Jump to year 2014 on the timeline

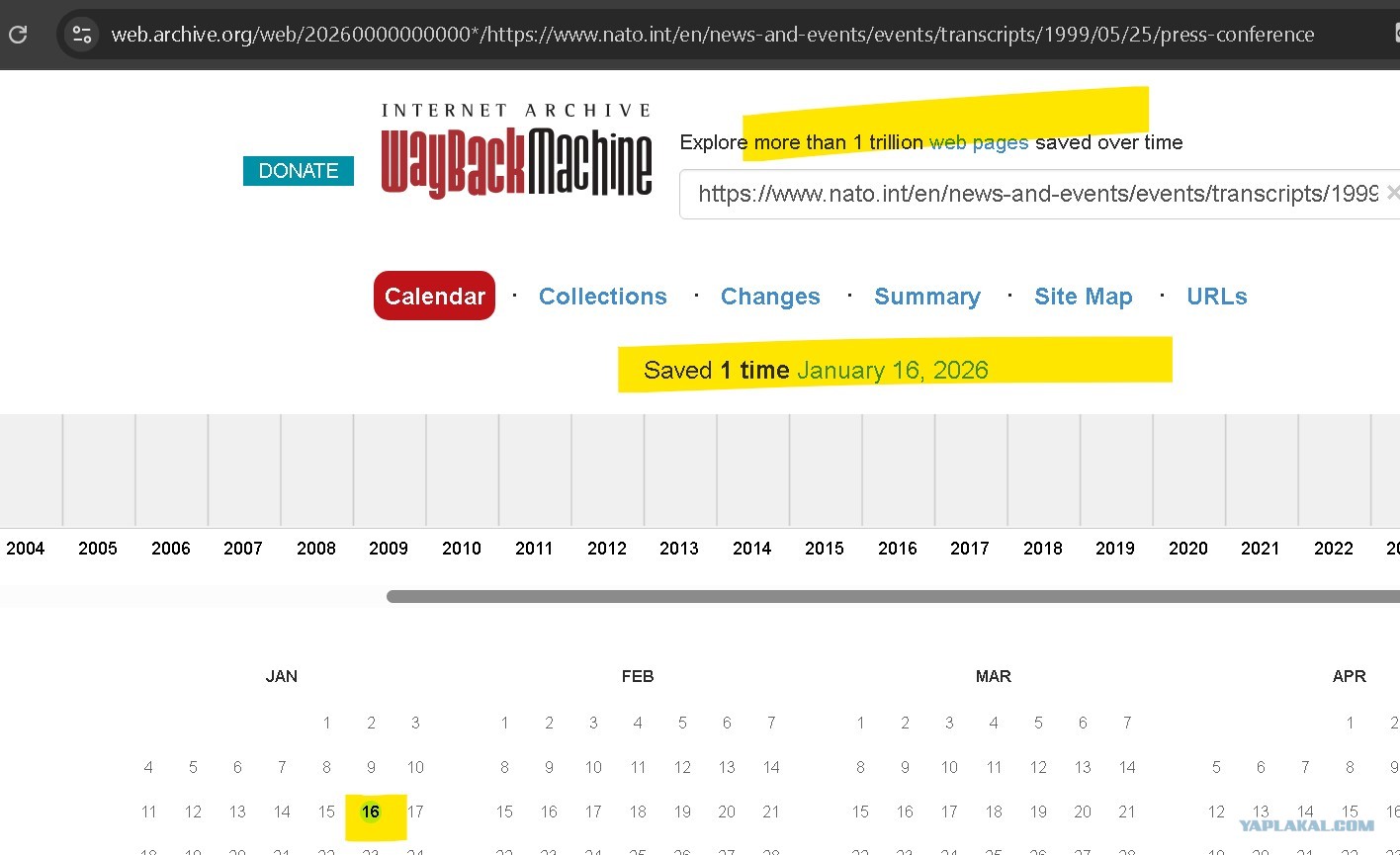click(752, 549)
